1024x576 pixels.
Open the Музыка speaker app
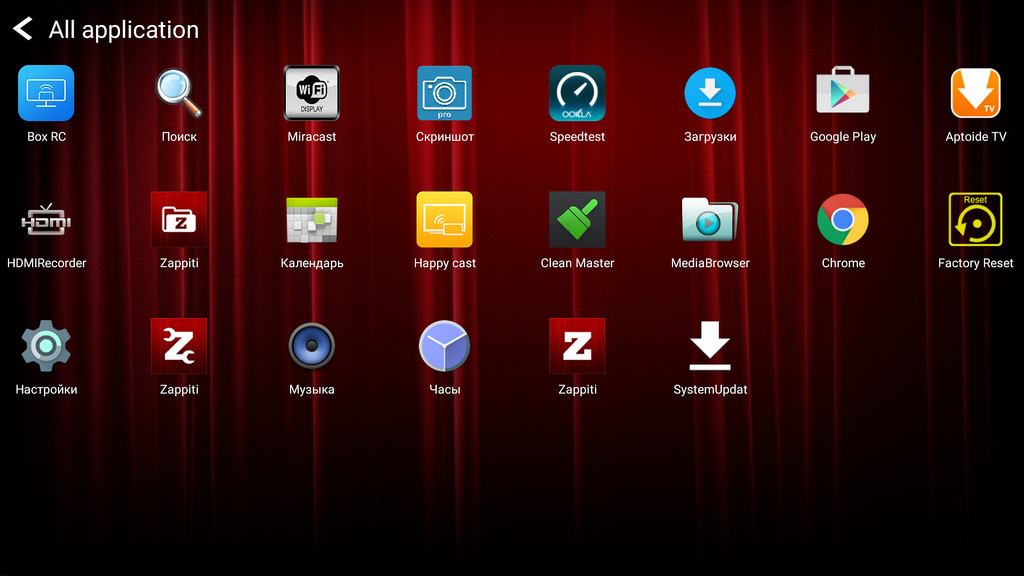(312, 345)
